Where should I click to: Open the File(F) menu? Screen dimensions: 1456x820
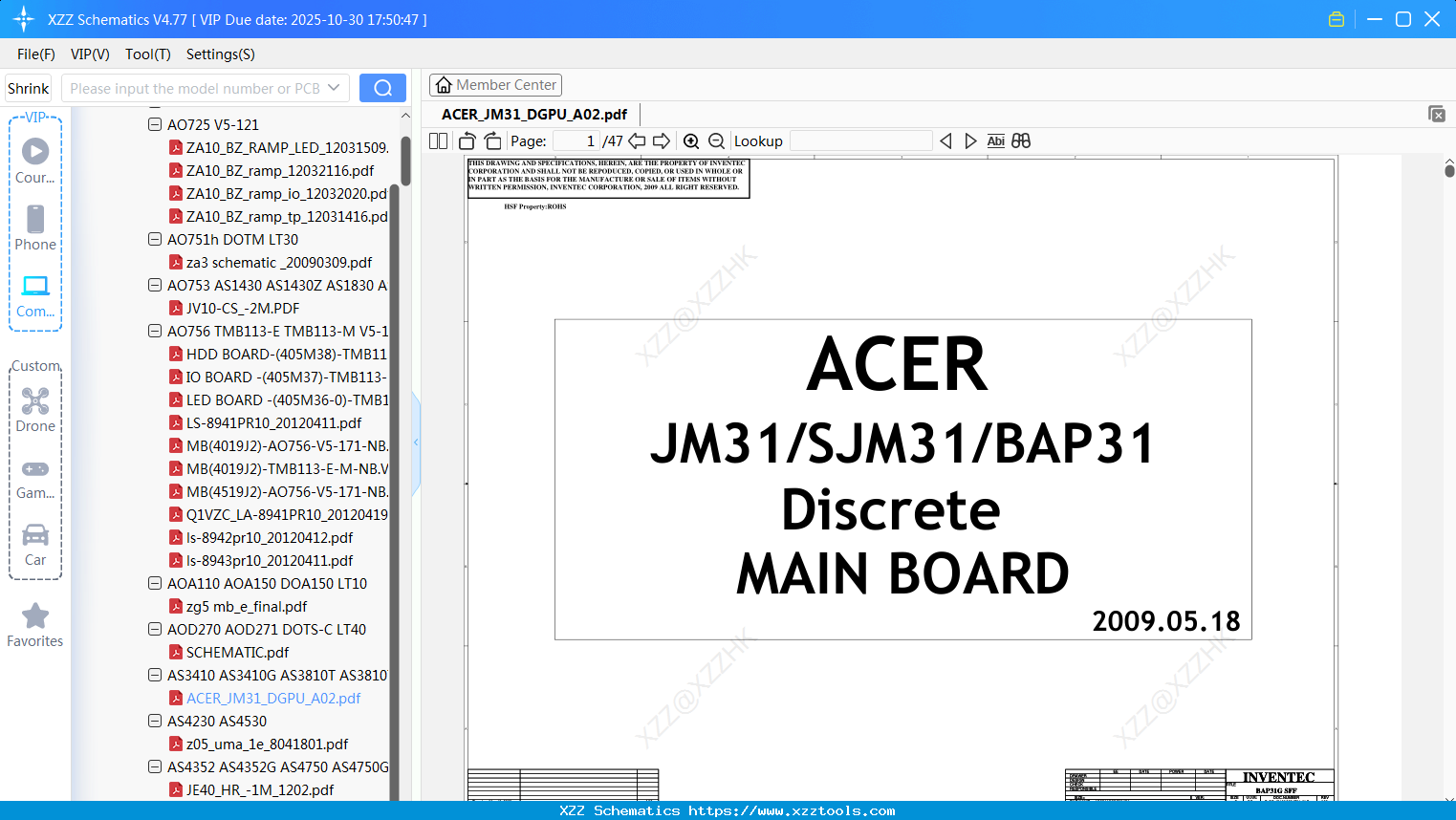tap(36, 54)
